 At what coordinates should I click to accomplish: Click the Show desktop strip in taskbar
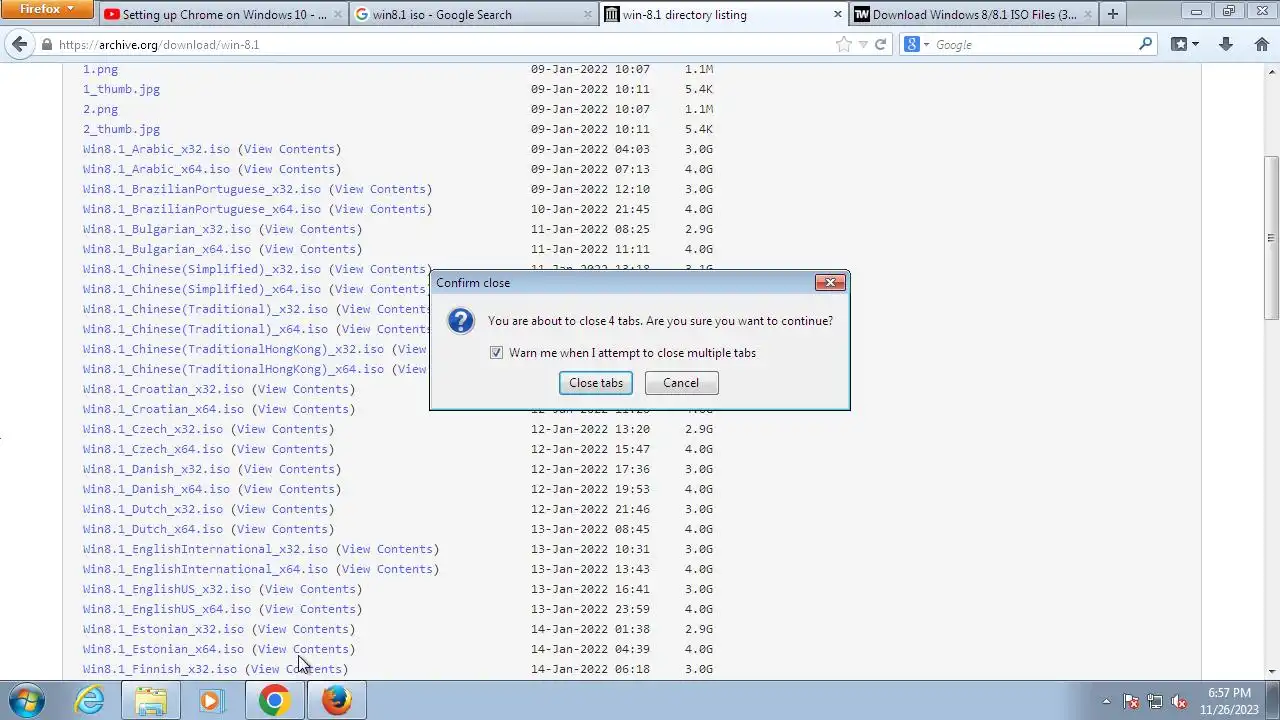(1273, 700)
